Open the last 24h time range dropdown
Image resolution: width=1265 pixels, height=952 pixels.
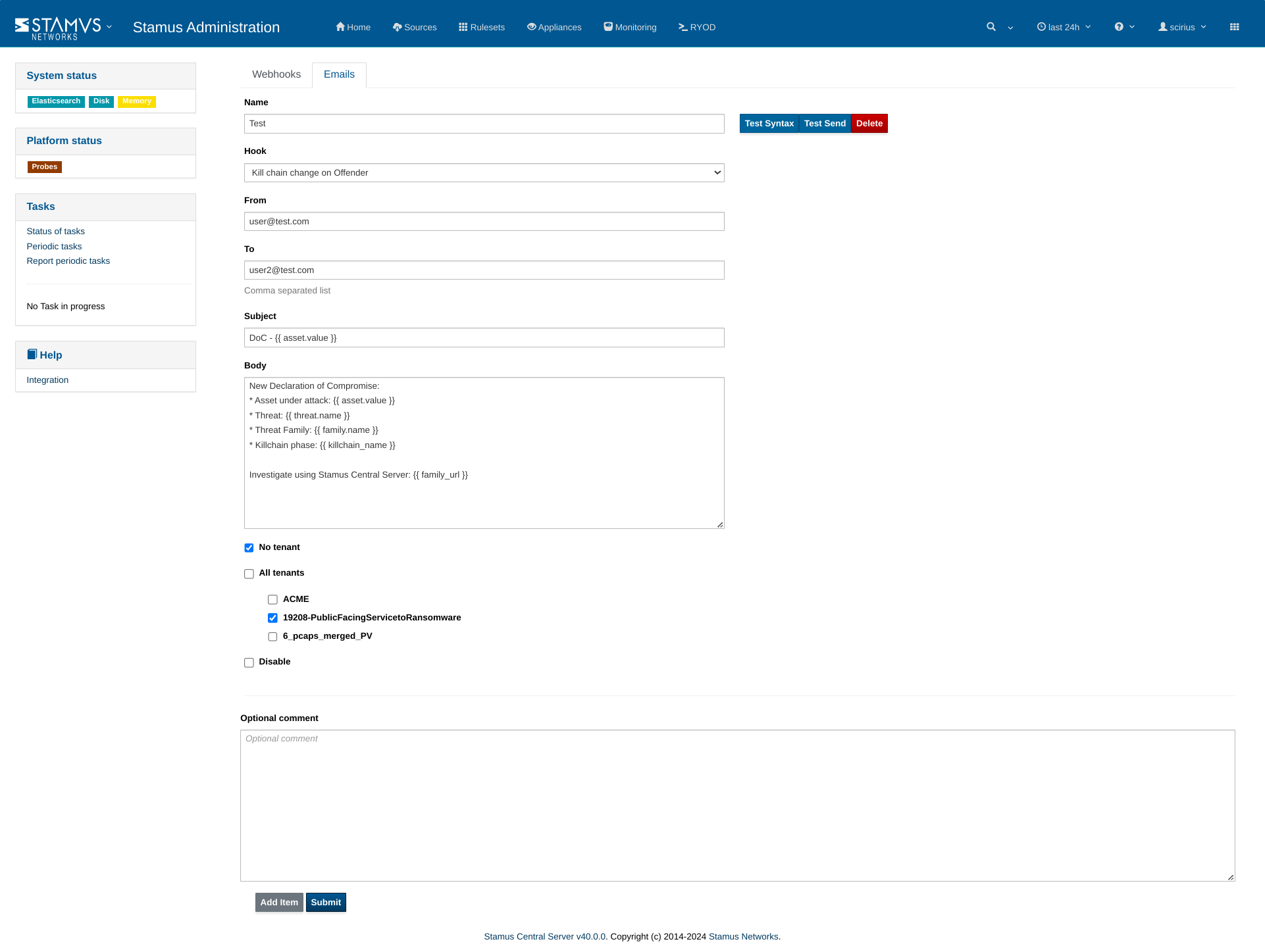1064,27
